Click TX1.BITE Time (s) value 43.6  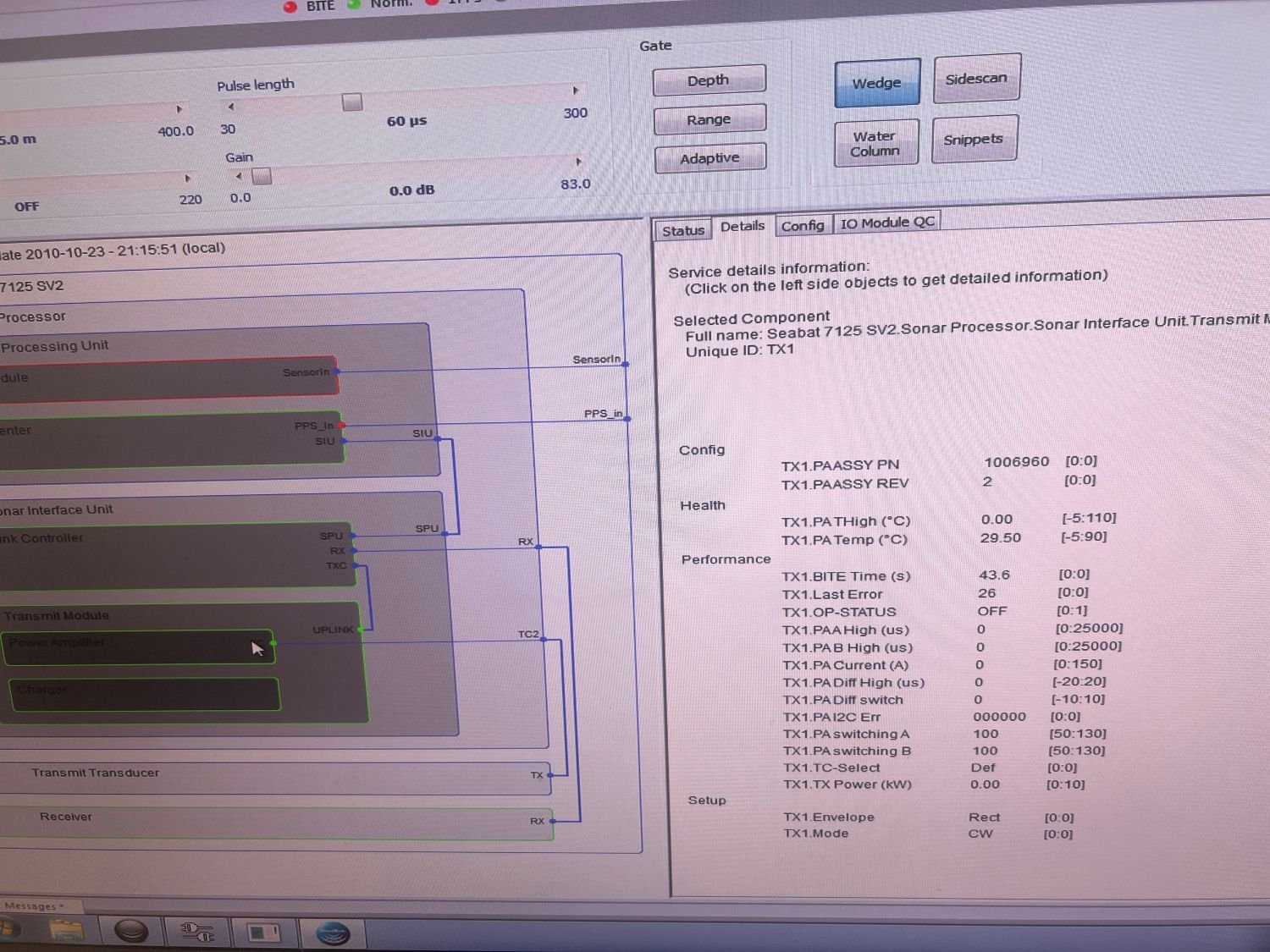click(994, 575)
